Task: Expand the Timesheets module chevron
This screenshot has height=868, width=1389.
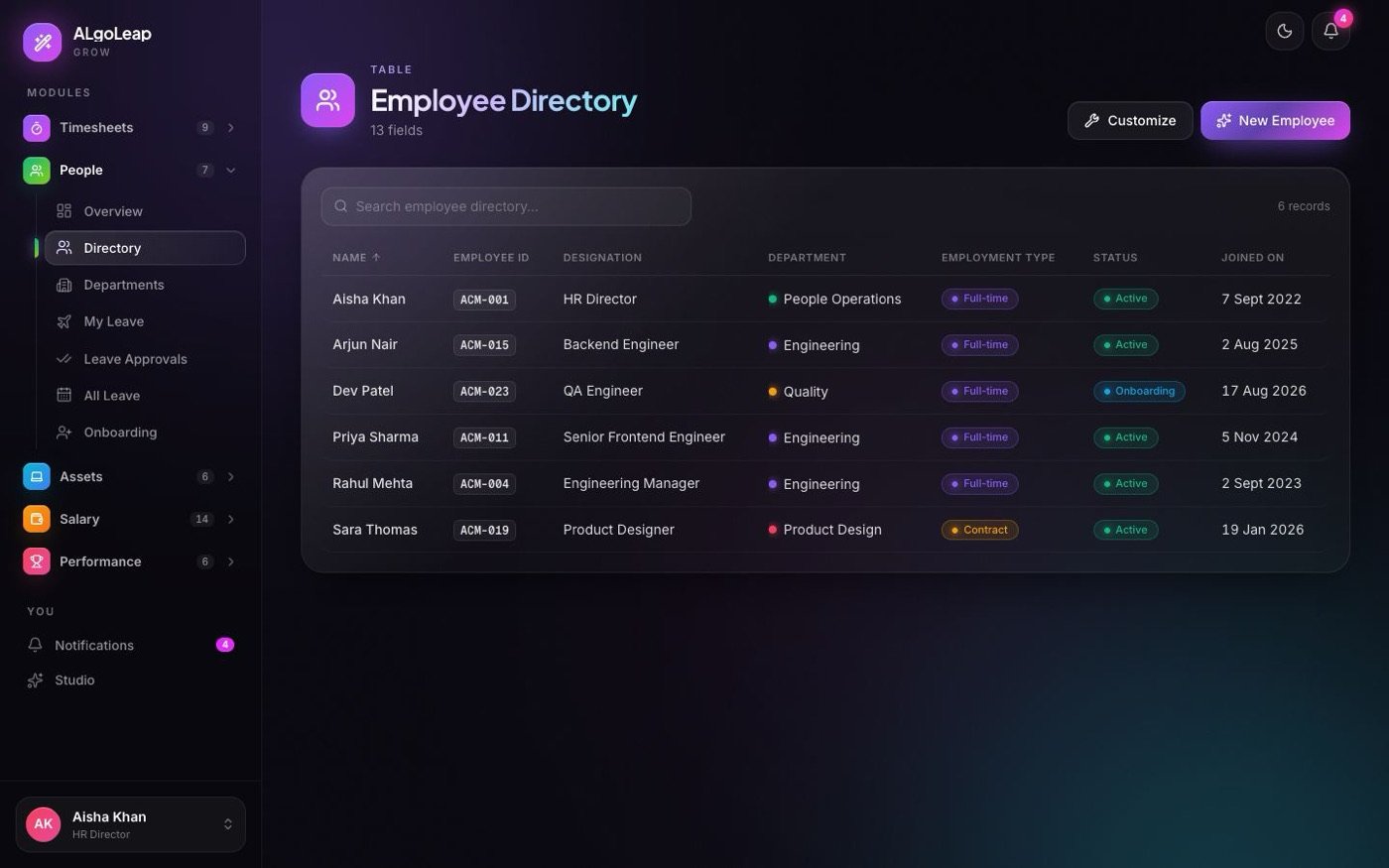Action: click(x=231, y=128)
